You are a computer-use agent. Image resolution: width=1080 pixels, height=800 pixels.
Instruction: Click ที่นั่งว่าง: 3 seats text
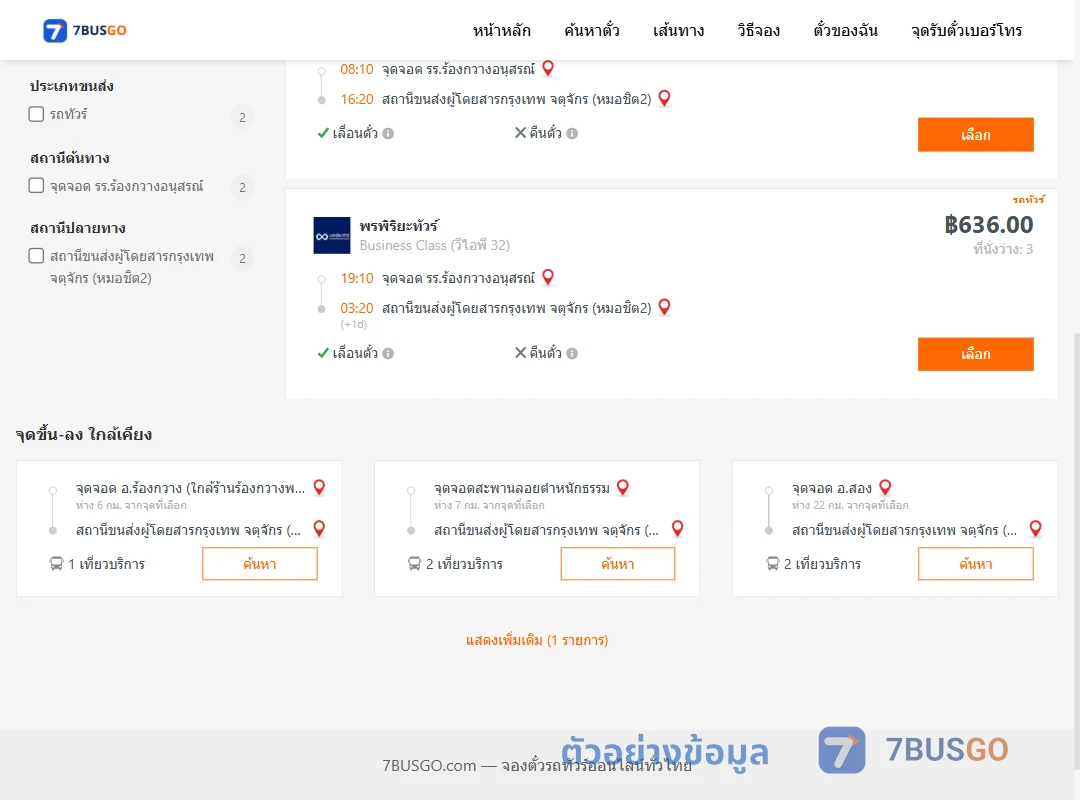(x=1003, y=249)
